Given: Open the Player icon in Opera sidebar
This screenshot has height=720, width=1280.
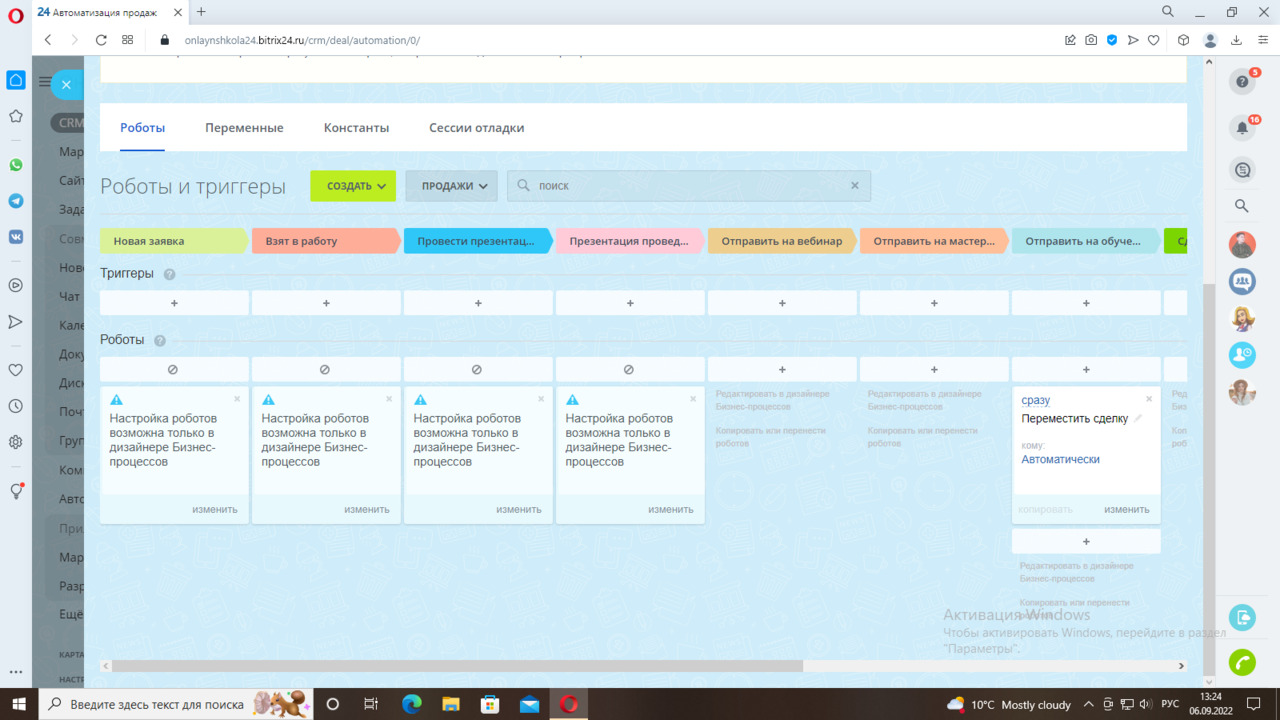Looking at the screenshot, I should (16, 285).
